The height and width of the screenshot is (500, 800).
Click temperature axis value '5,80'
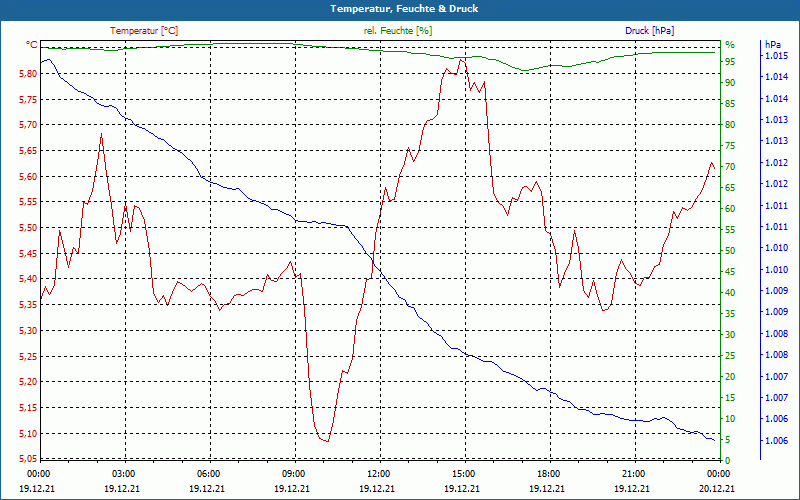pyautogui.click(x=28, y=74)
